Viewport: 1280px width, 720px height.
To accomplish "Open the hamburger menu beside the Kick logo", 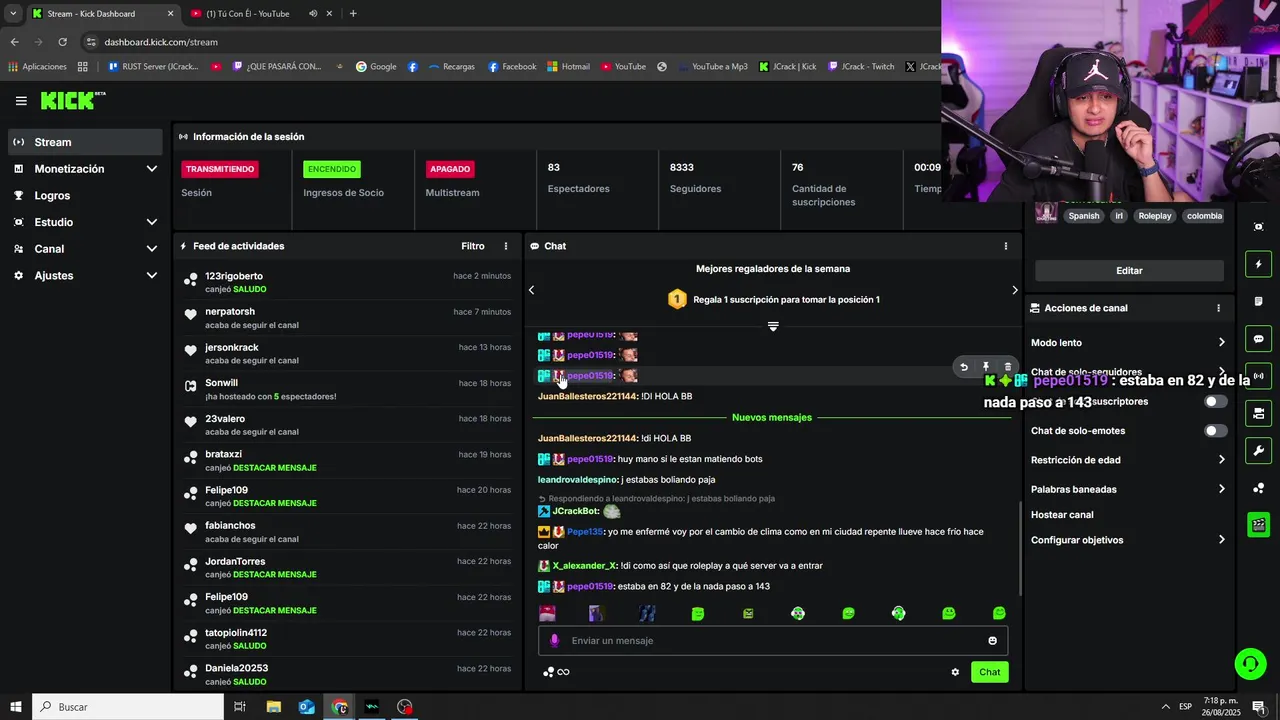I will (x=21, y=101).
